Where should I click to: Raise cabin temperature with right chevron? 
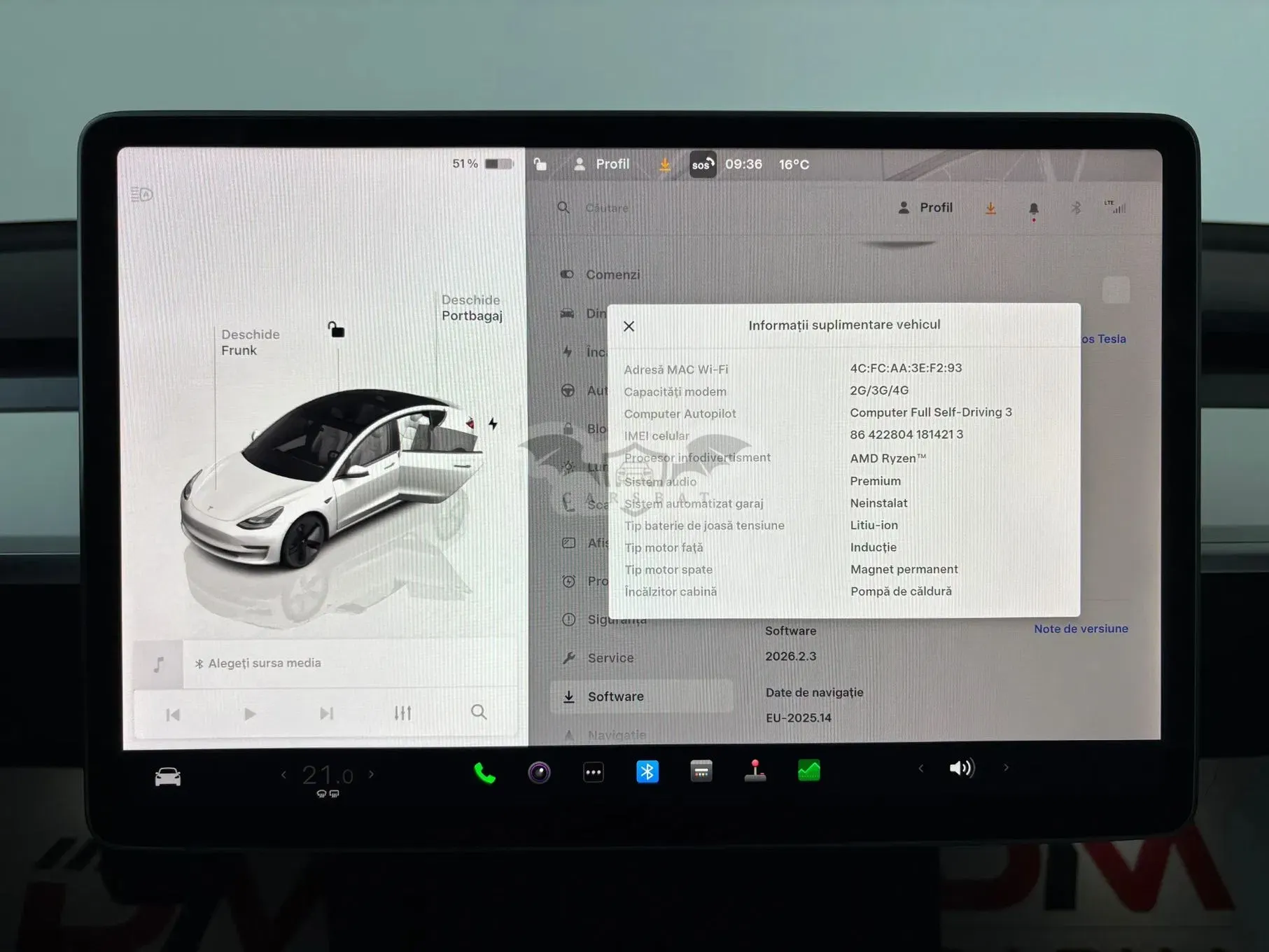(x=371, y=774)
